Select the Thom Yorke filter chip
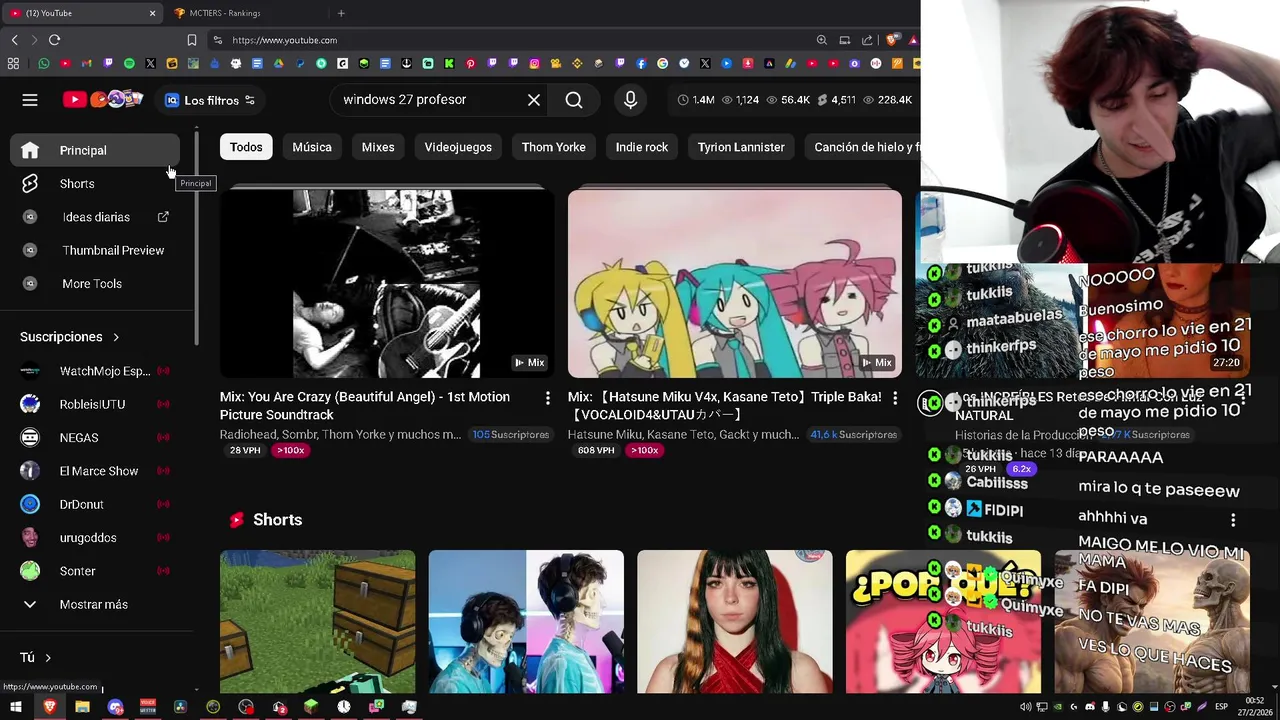1280x720 pixels. pos(554,147)
